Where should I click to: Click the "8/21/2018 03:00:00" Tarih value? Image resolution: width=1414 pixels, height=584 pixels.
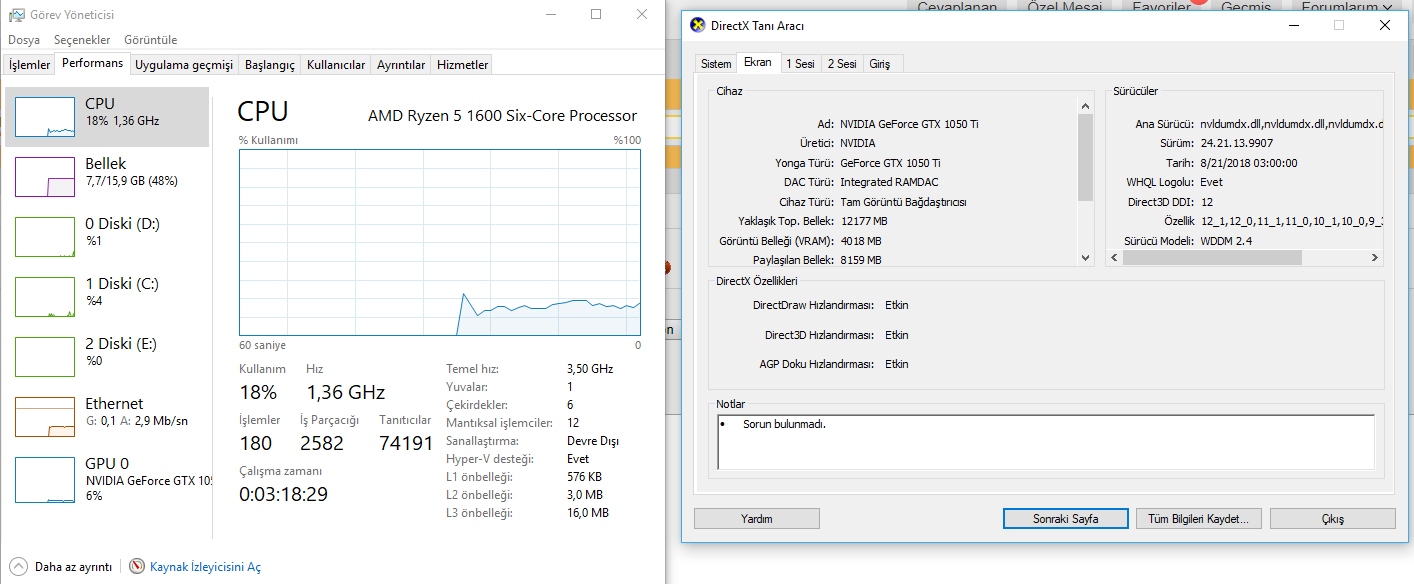[x=1249, y=163]
